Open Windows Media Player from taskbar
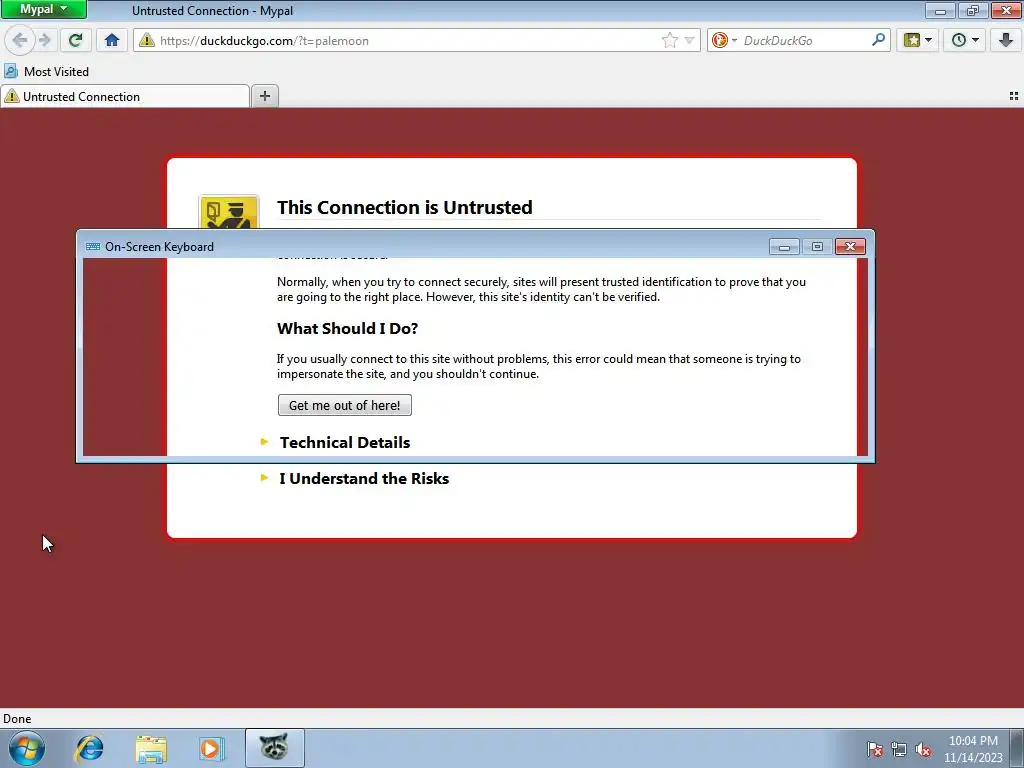The height and width of the screenshot is (768, 1024). tap(212, 748)
